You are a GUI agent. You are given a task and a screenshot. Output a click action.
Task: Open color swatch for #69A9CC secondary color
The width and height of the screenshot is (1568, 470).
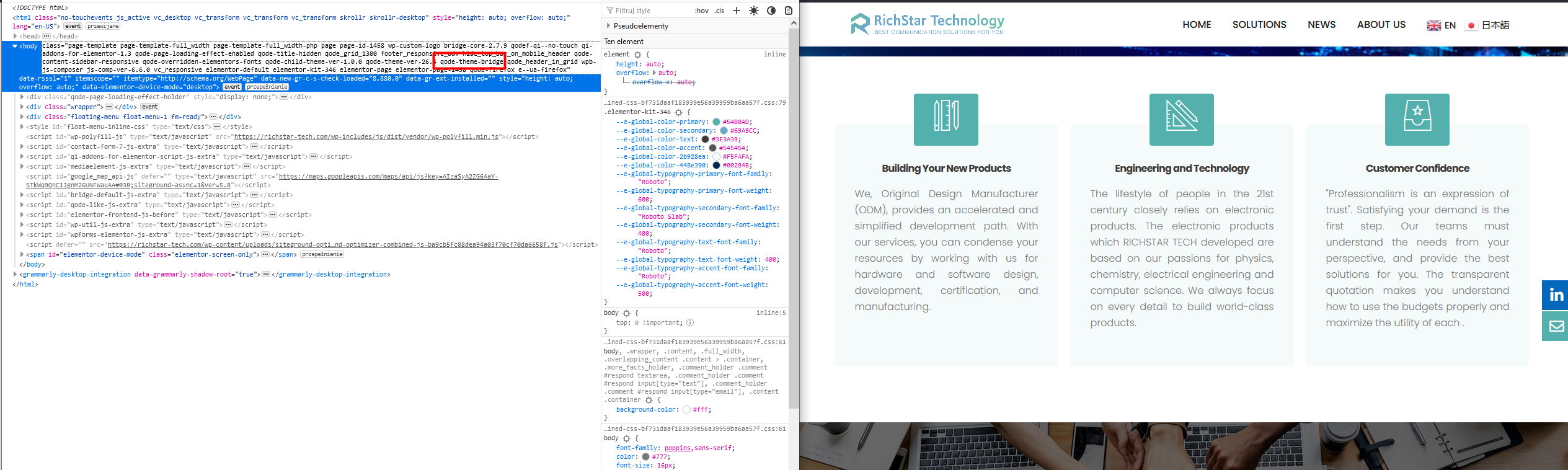724,131
